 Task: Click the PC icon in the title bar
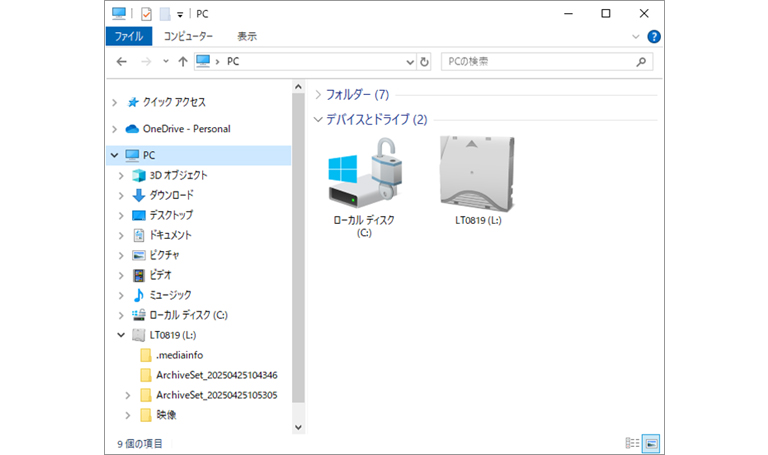119,14
